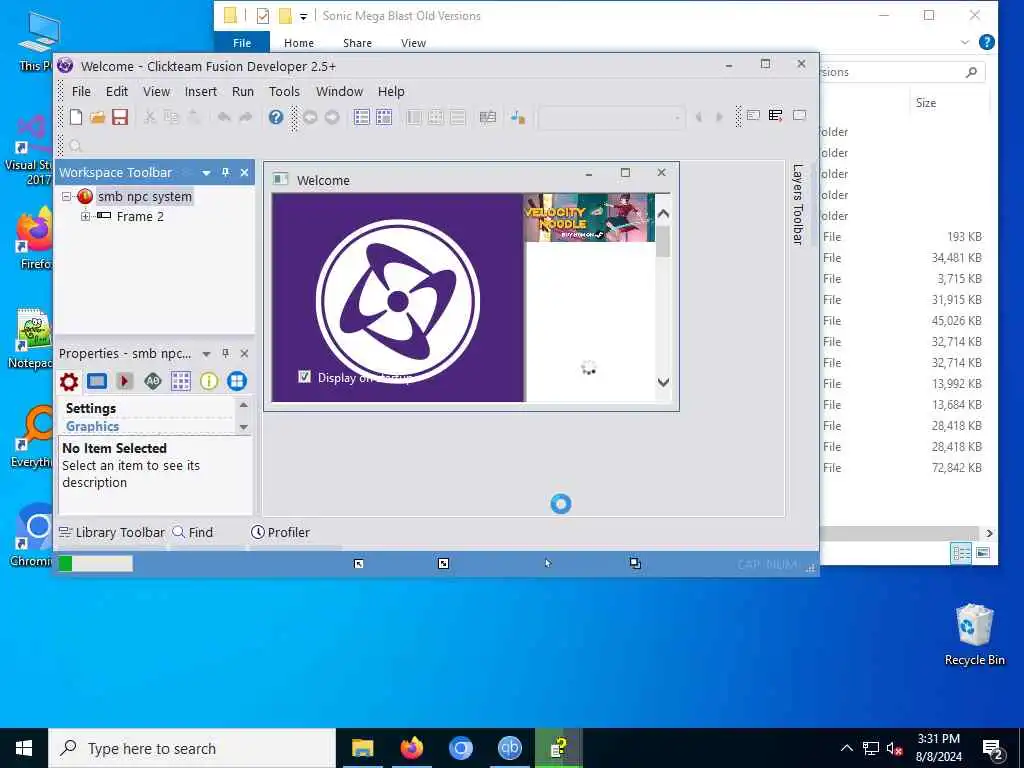Expand the File Explorer ribbon chevron
The image size is (1024, 768).
[x=965, y=42]
